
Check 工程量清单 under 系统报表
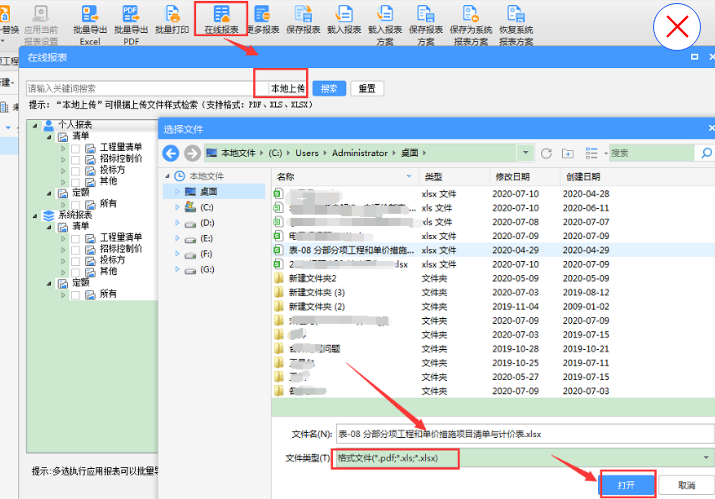click(x=76, y=239)
